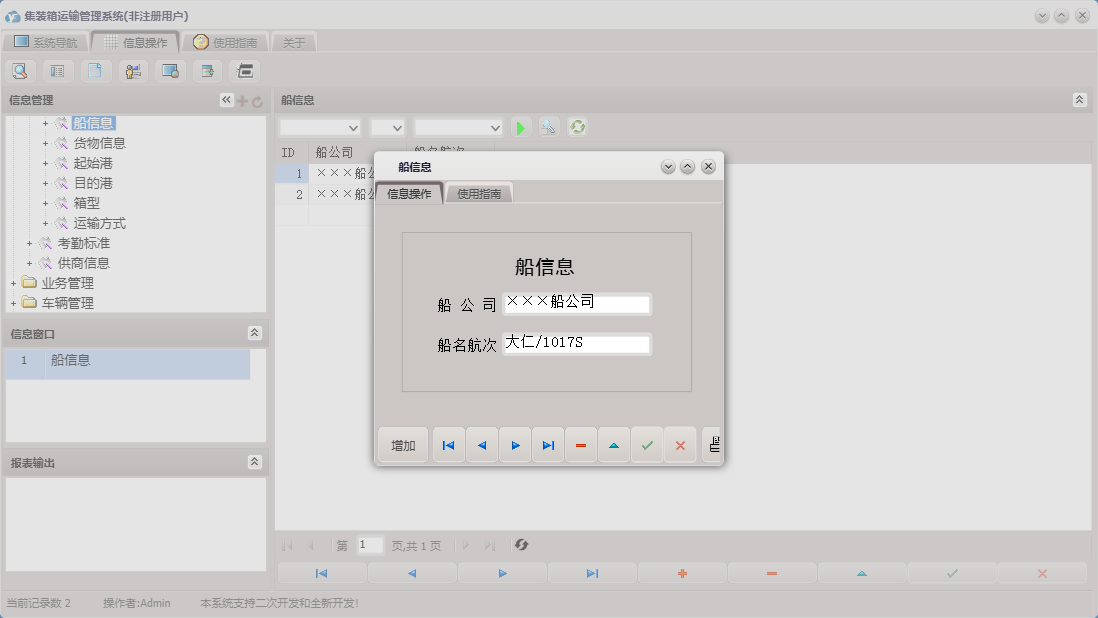The height and width of the screenshot is (618, 1098).
Task: Click the green play arrow to run query
Action: [520, 127]
